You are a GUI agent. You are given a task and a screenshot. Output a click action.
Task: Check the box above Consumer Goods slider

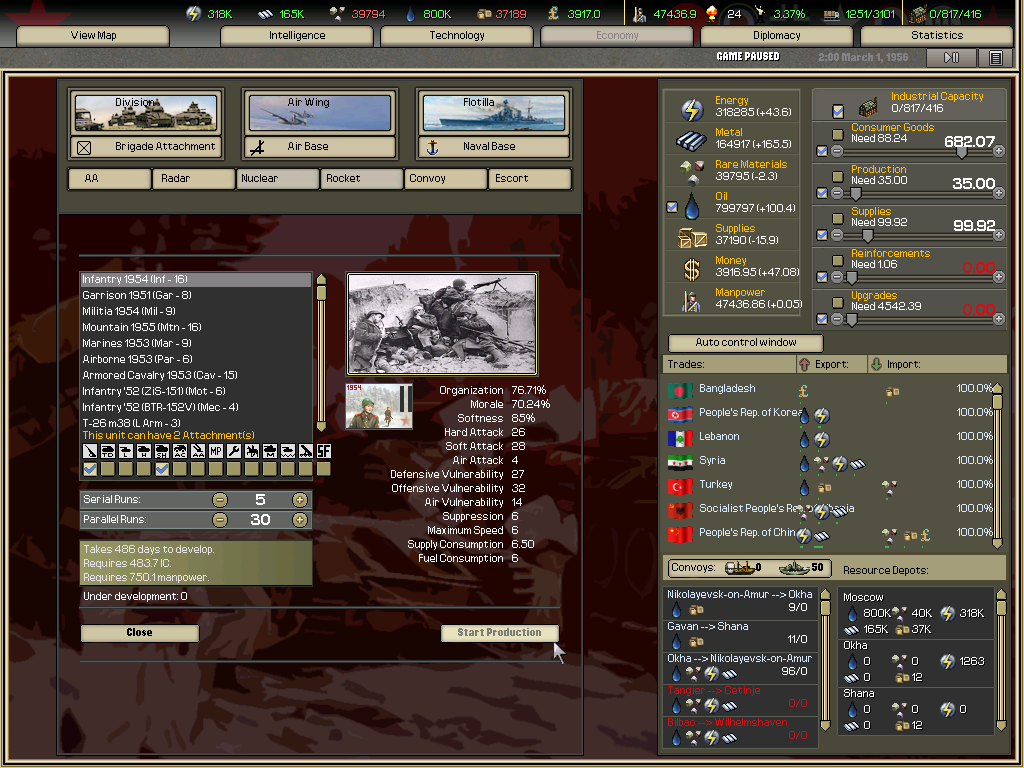pos(838,134)
